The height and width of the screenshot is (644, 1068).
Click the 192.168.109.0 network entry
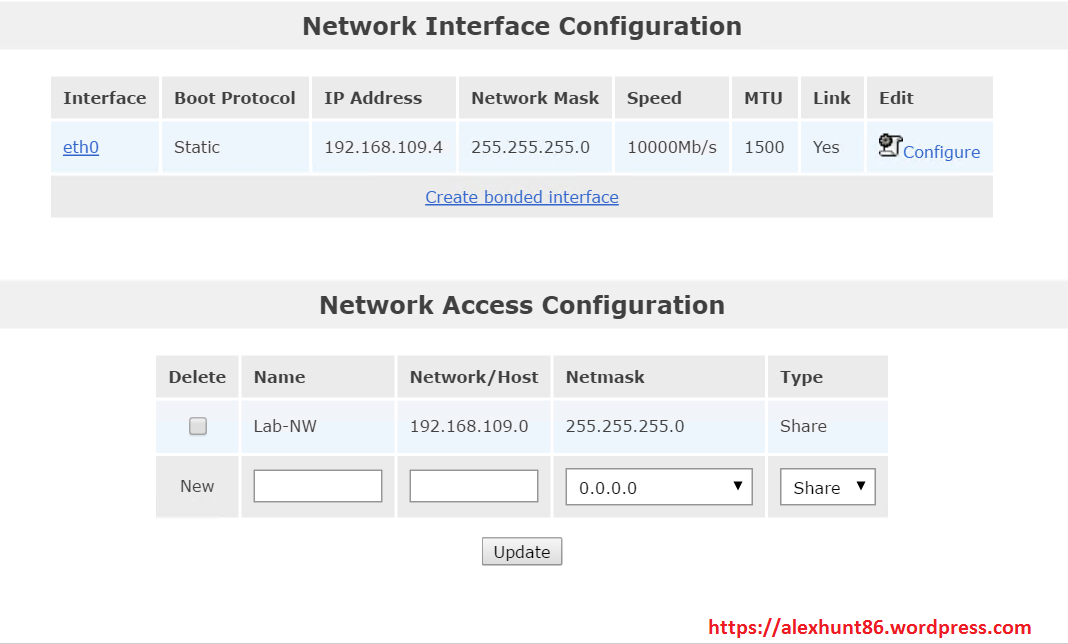(x=469, y=426)
